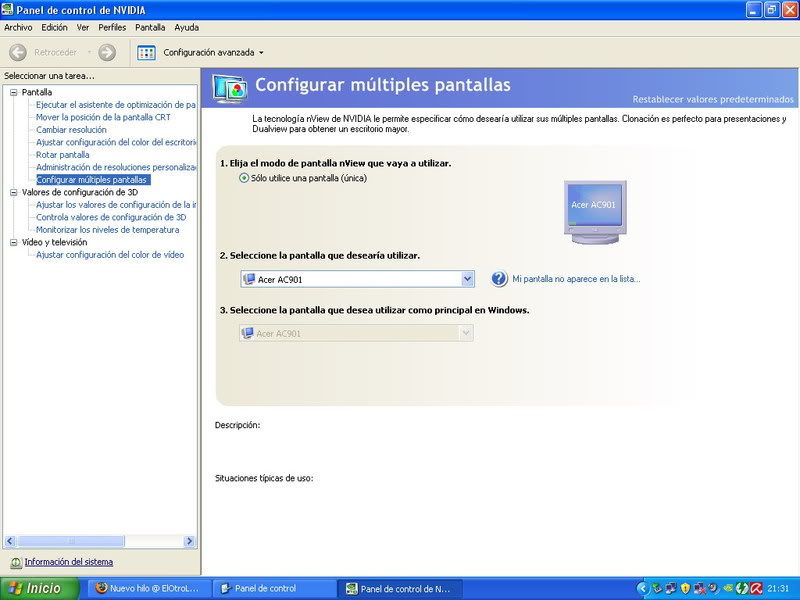Open 'Ajustar configuración del color de vídeo'

[110, 255]
